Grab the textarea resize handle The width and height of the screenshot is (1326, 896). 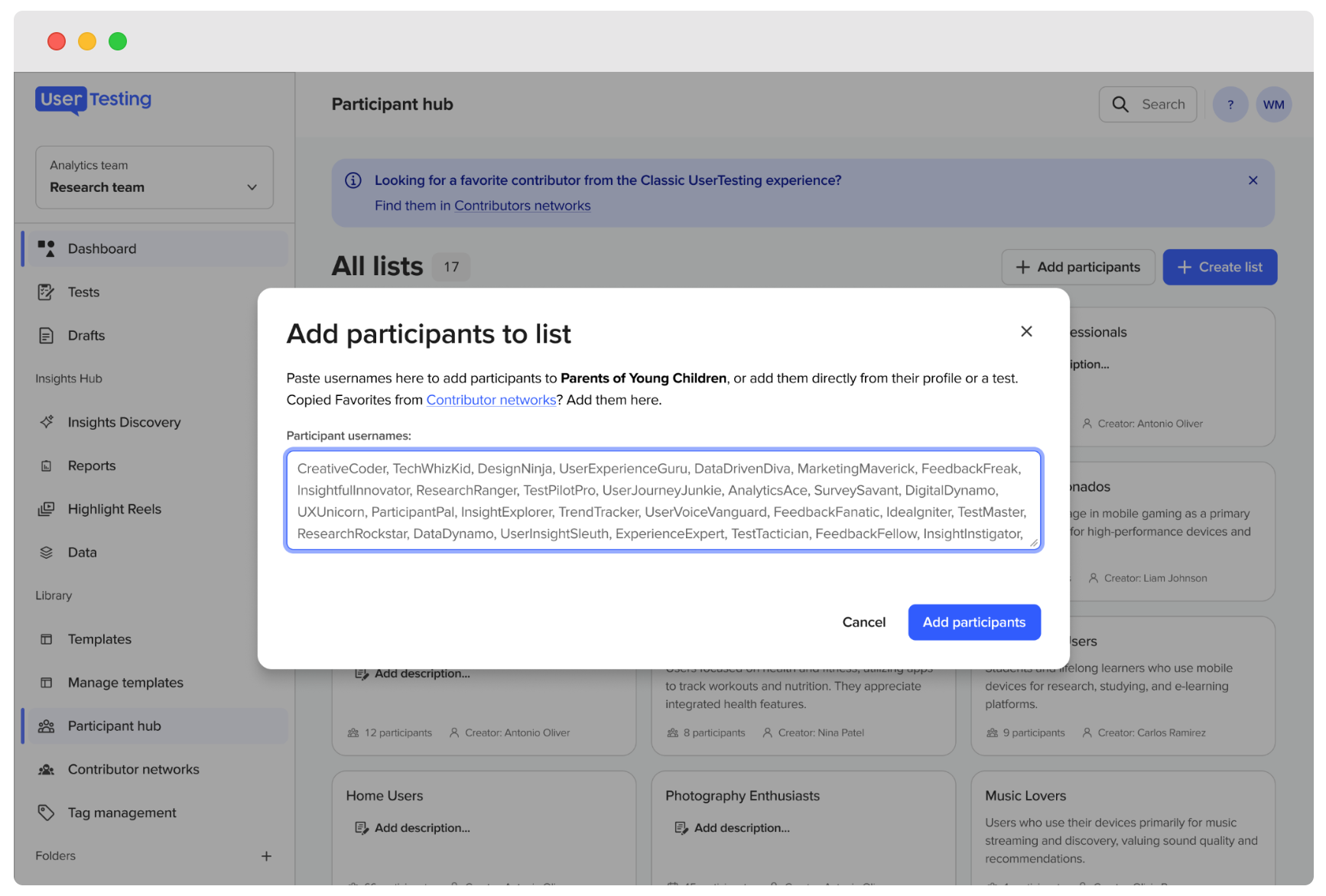pyautogui.click(x=1034, y=542)
